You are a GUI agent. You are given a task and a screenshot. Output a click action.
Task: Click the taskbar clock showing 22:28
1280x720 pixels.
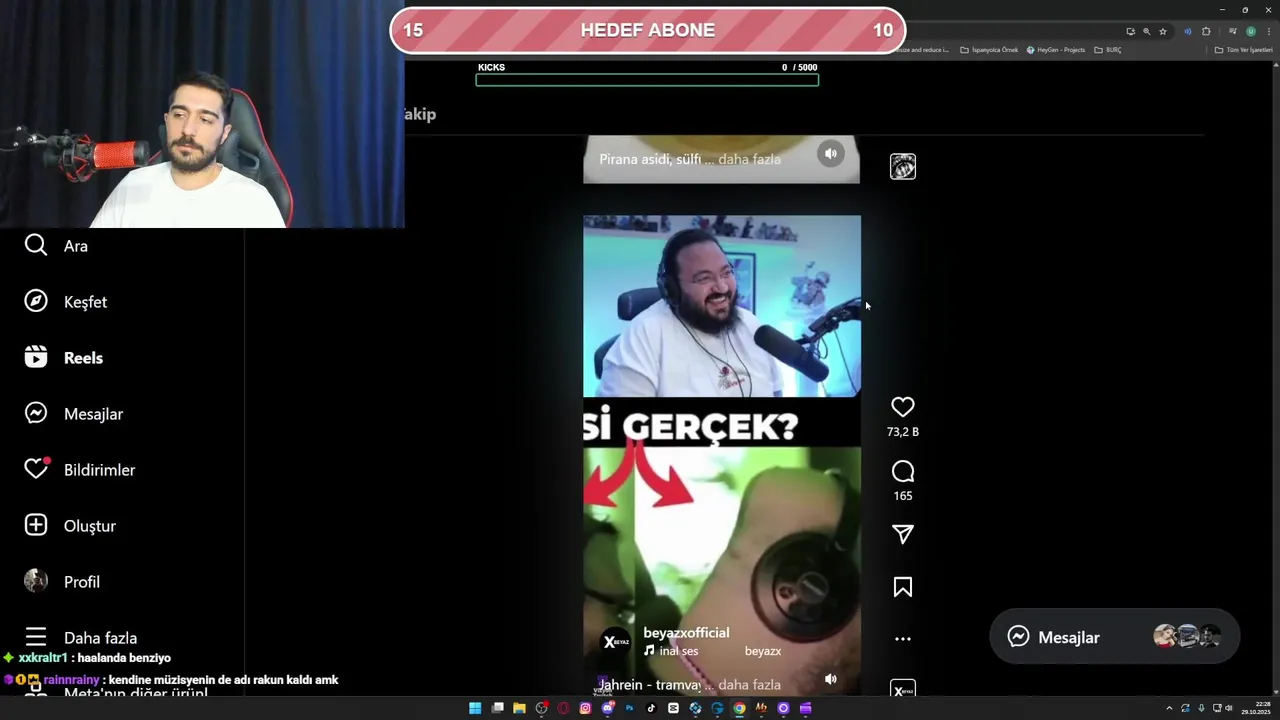(x=1256, y=708)
